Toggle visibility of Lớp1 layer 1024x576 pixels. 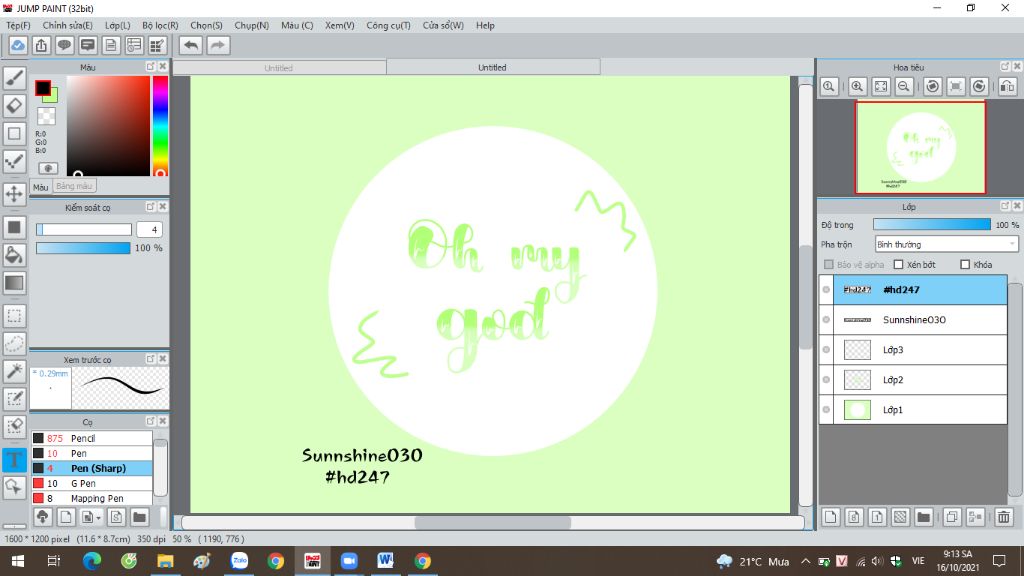tap(826, 409)
